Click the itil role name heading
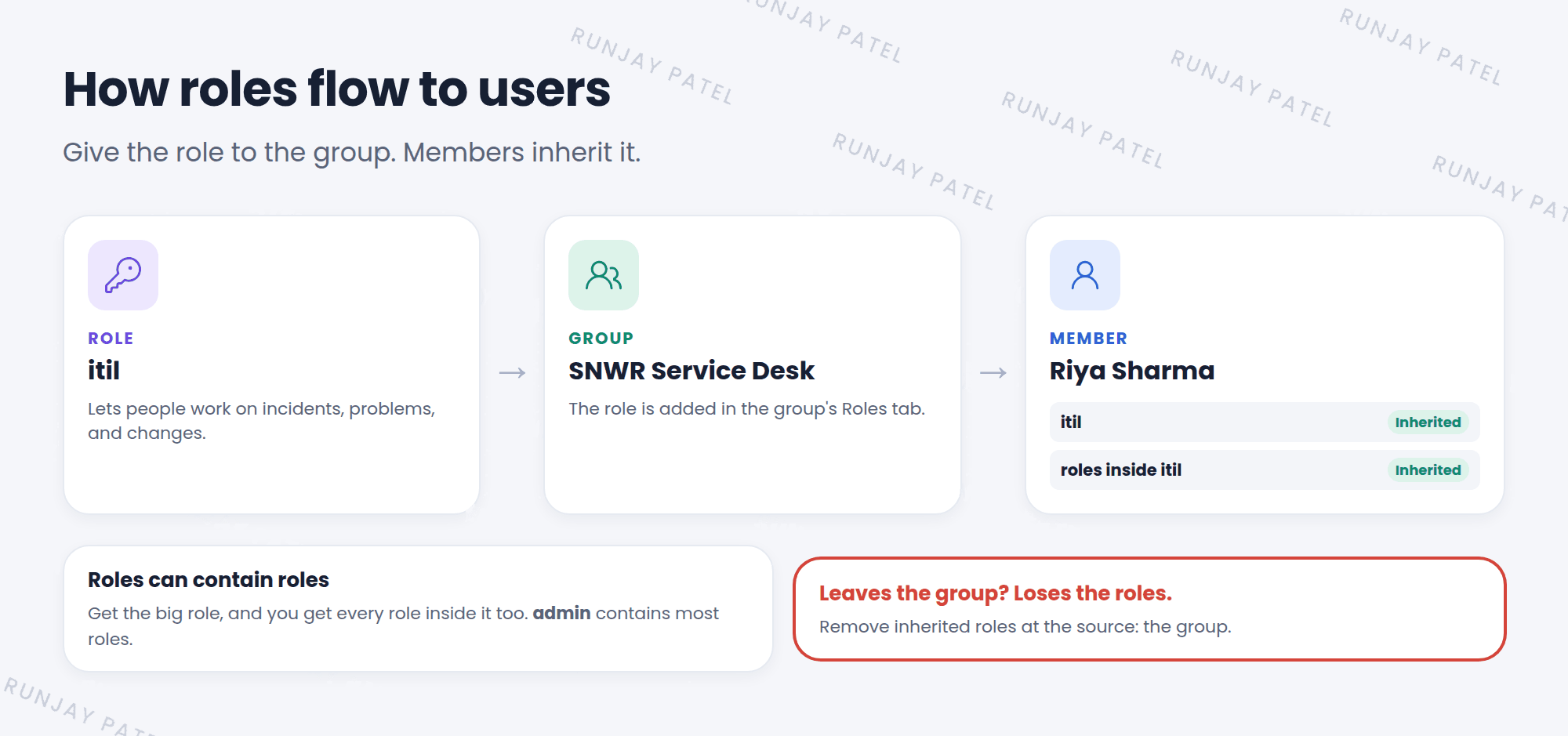The image size is (1568, 736). pos(103,370)
